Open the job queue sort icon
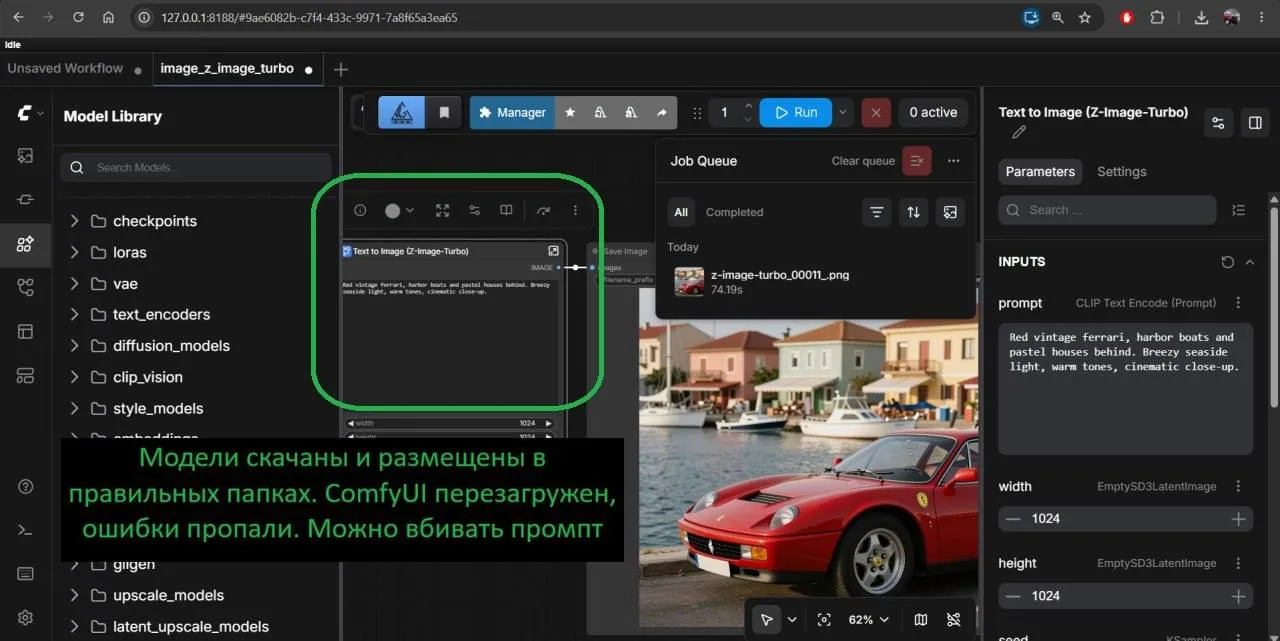Viewport: 1280px width, 641px height. 913,212
